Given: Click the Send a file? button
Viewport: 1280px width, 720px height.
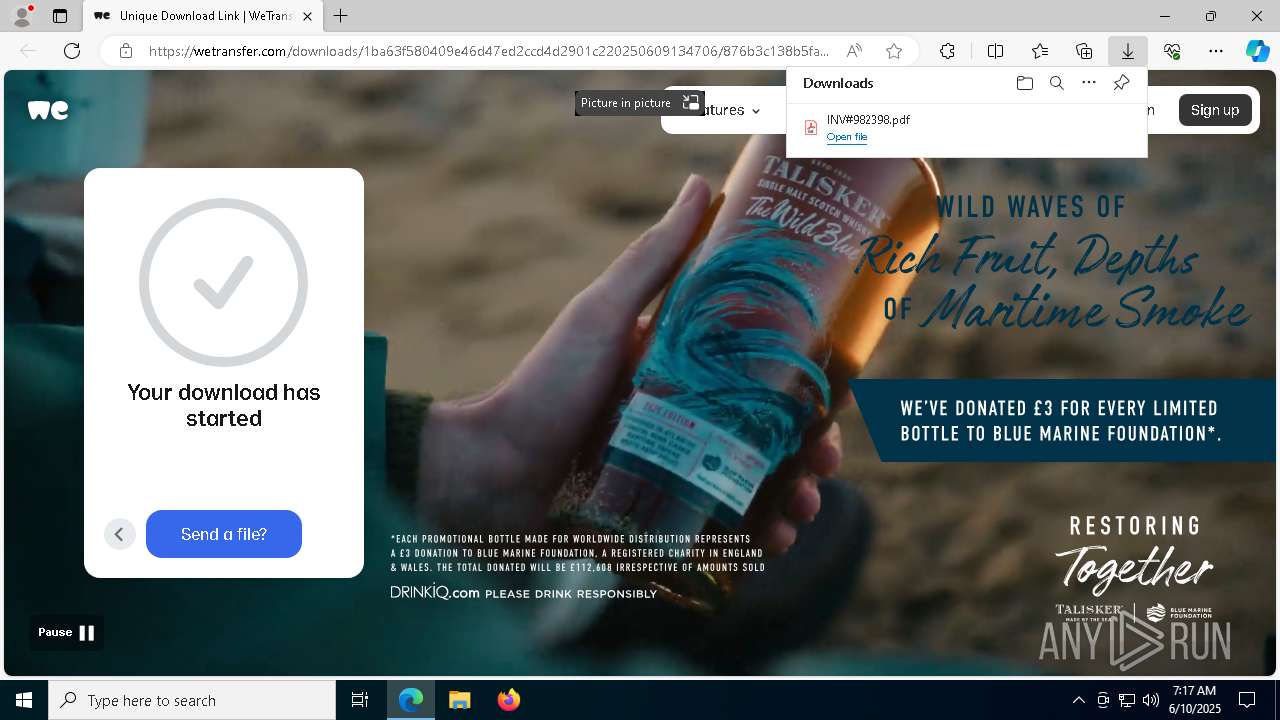Looking at the screenshot, I should coord(224,534).
